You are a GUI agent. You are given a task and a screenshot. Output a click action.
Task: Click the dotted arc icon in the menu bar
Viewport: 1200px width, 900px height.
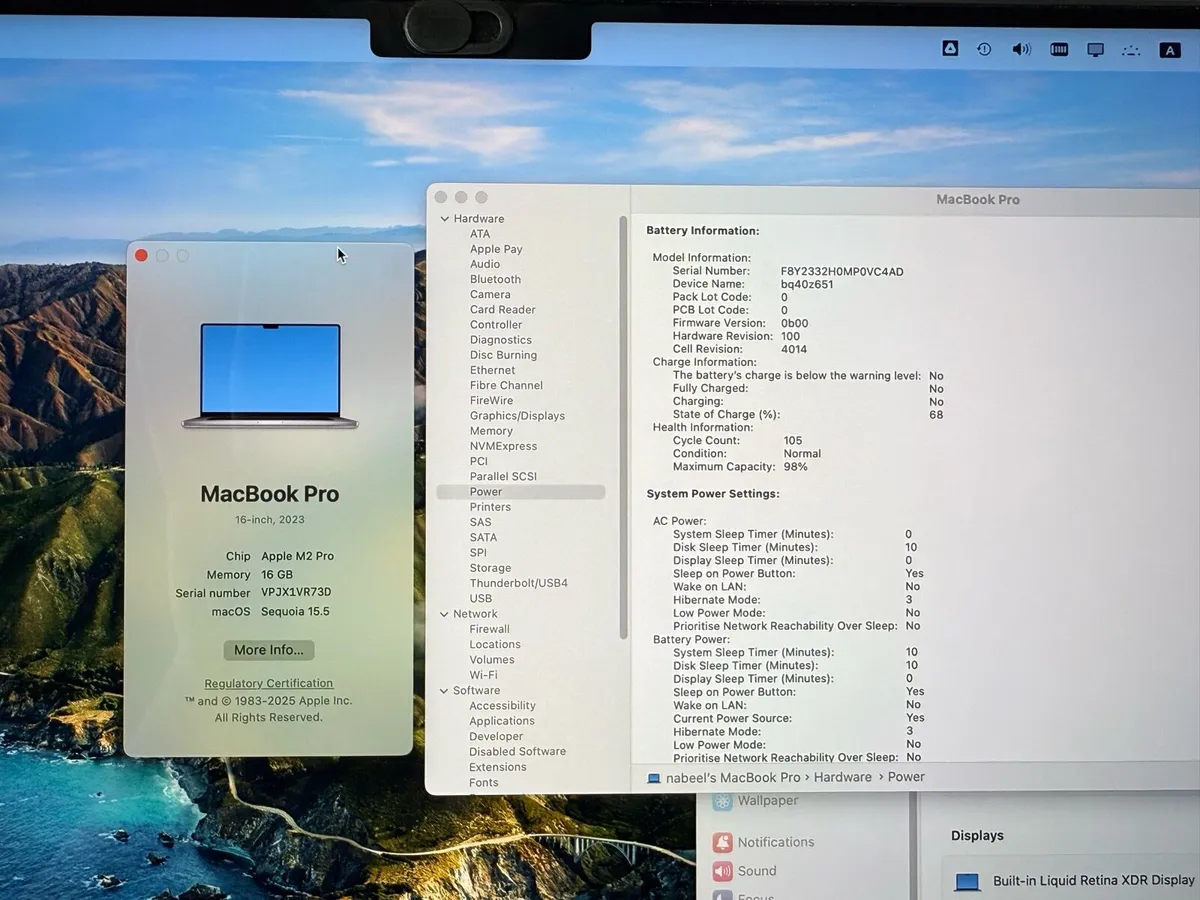tap(1131, 50)
